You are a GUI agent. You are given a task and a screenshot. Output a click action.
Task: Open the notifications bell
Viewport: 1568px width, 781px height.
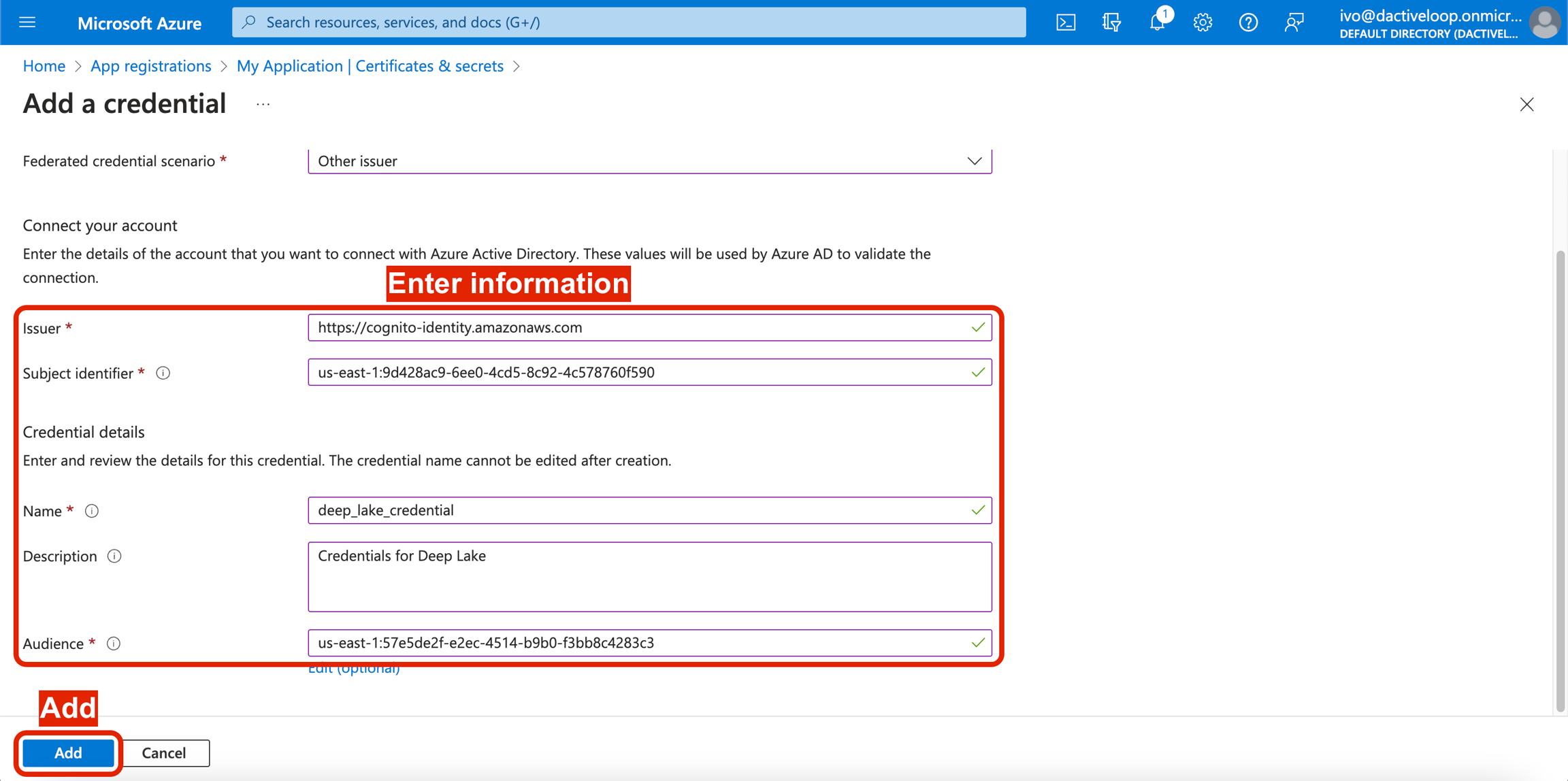click(1157, 22)
